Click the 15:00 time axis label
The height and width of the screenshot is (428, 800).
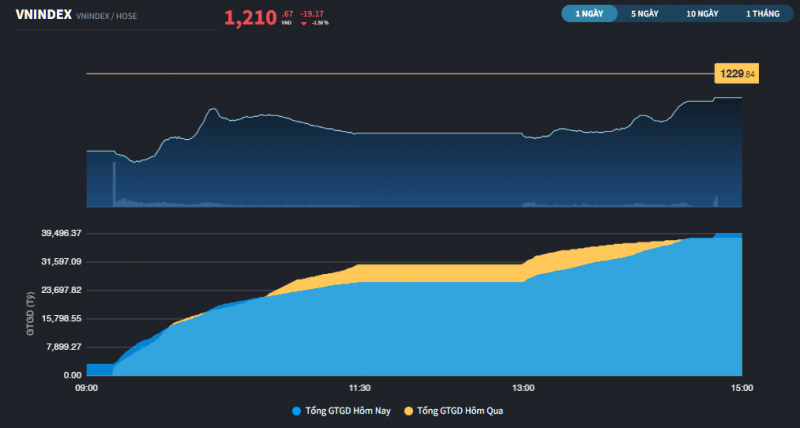pos(741,387)
